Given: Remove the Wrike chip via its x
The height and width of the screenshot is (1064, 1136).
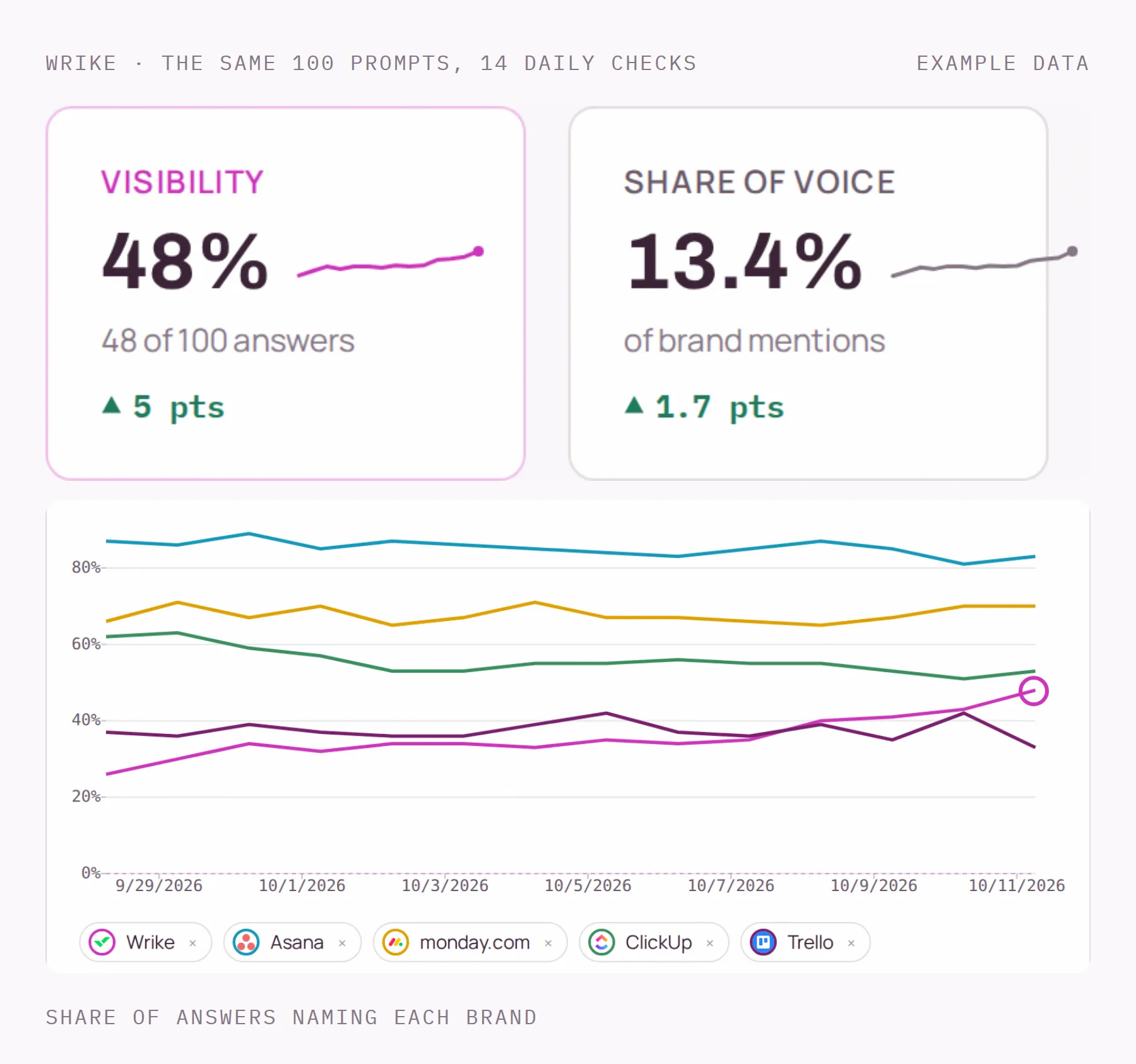Looking at the screenshot, I should point(193,943).
